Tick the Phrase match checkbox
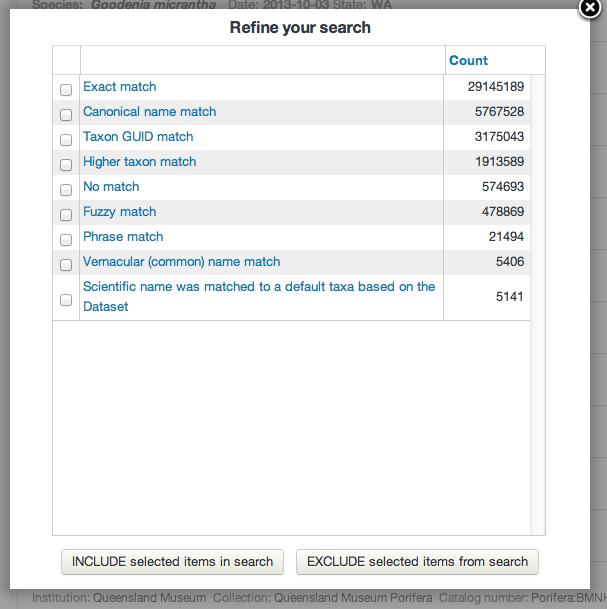The width and height of the screenshot is (607, 609). tap(66, 239)
